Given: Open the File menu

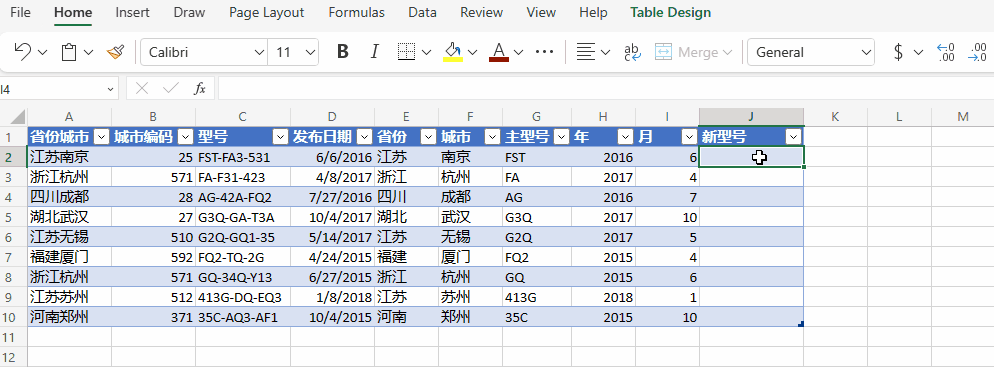Looking at the screenshot, I should pos(20,12).
